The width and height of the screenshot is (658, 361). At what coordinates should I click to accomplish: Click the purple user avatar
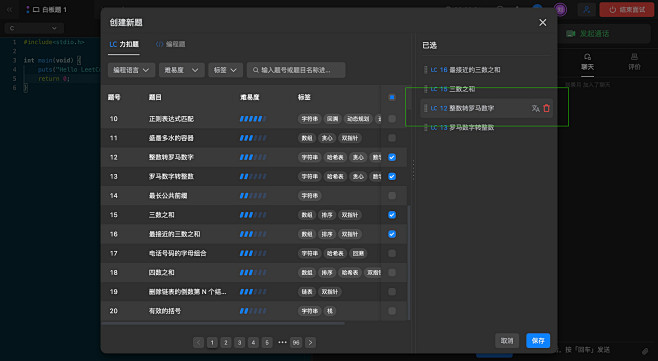tap(560, 9)
